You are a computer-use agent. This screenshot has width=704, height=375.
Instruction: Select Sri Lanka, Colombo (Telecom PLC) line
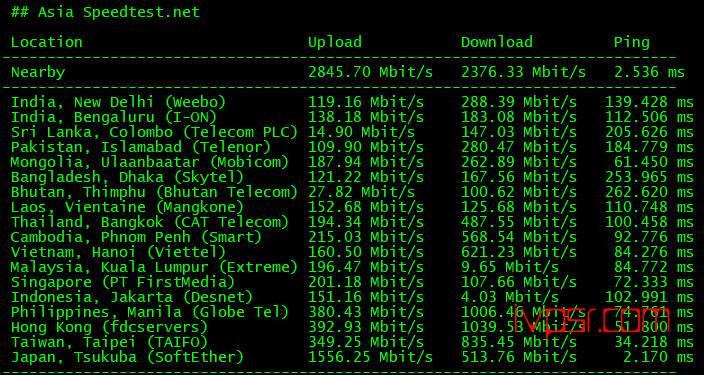click(x=352, y=132)
